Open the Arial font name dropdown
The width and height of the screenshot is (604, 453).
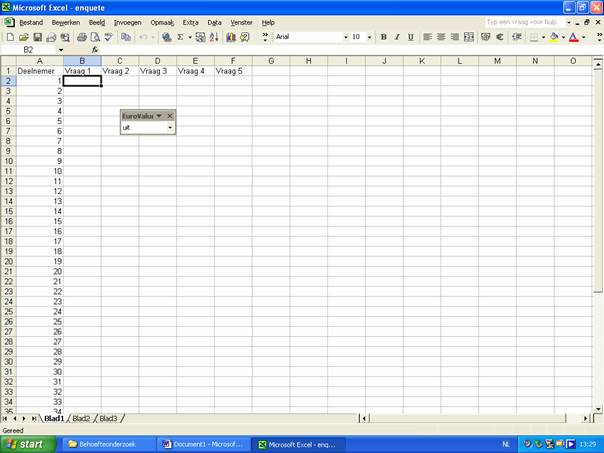click(x=345, y=37)
